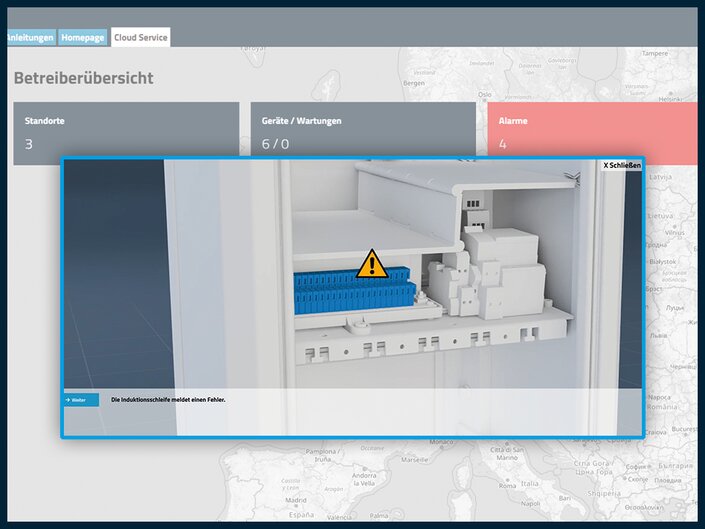Click the orange warning triangle icon
Viewport: 705px width, 529px height.
tap(372, 264)
